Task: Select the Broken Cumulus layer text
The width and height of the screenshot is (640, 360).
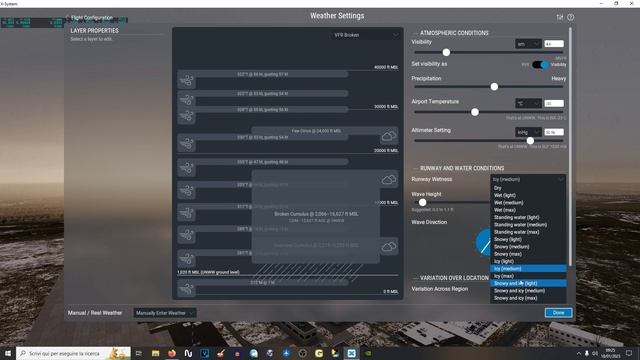Action: 316,214
